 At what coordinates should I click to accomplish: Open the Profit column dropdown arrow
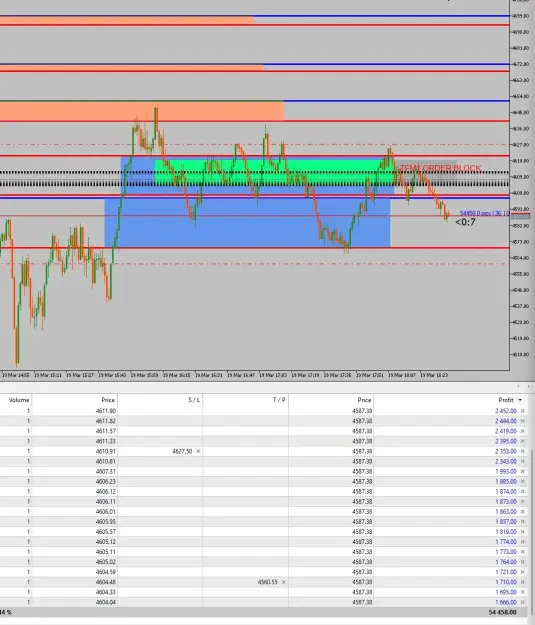coord(520,400)
